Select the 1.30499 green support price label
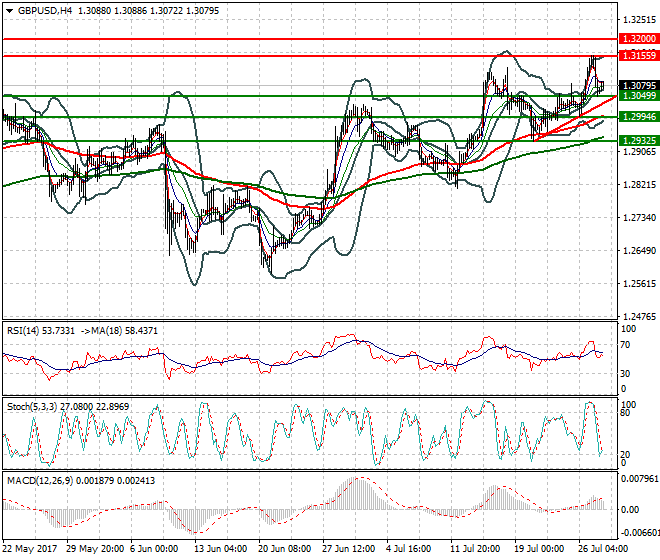 (x=639, y=96)
